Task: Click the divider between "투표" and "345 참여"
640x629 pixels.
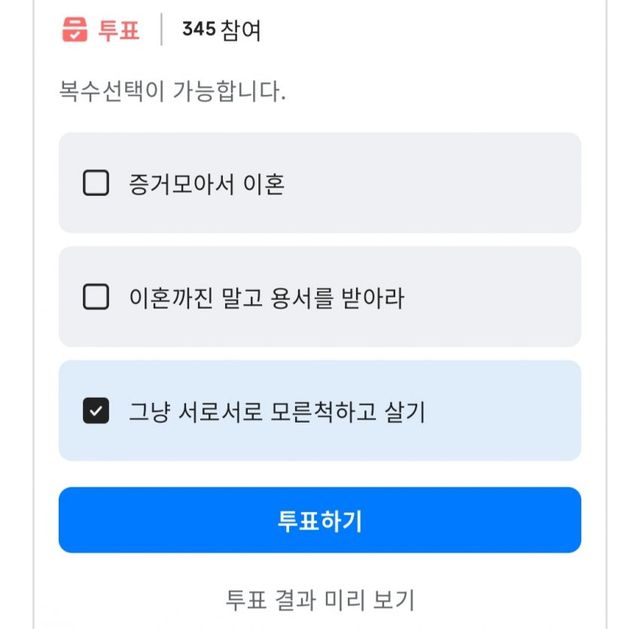Action: tap(161, 30)
